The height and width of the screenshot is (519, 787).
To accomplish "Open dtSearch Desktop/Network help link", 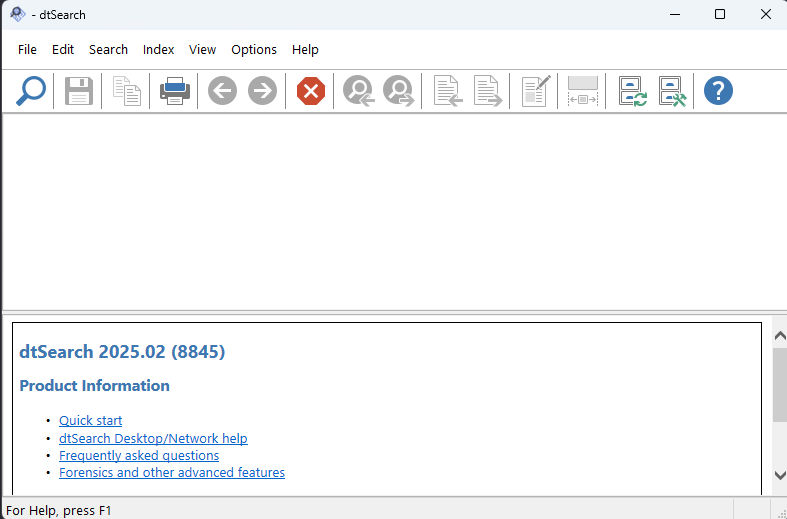I will (x=153, y=439).
